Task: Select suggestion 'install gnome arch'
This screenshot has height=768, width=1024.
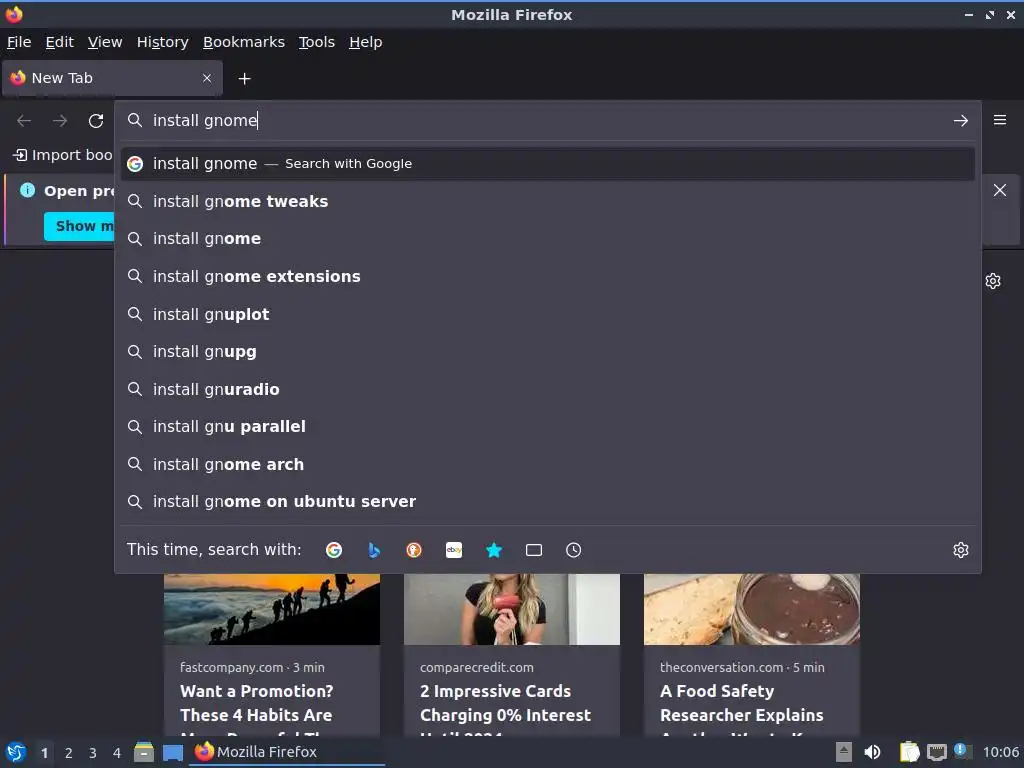Action: tap(547, 464)
